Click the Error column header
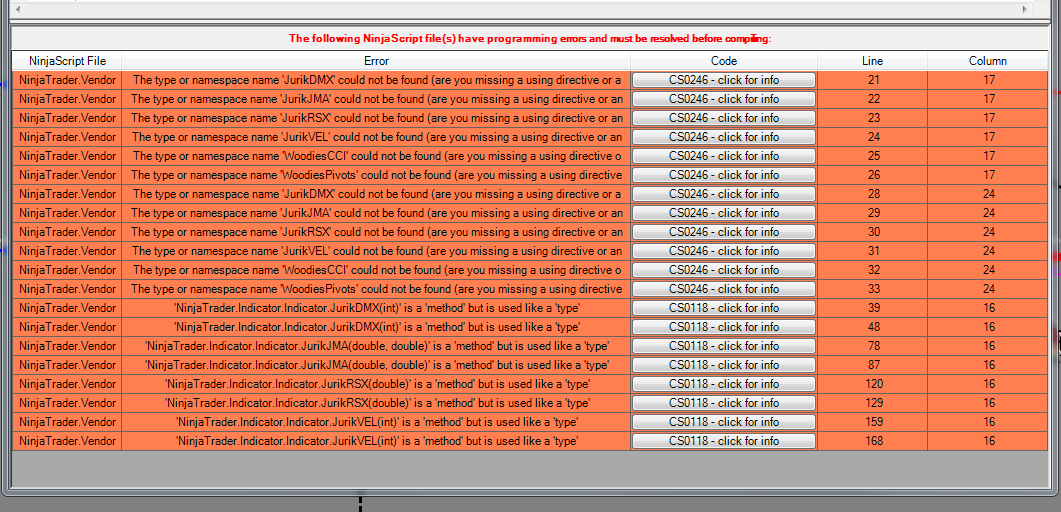Screen dimensions: 1061x512 [376, 61]
